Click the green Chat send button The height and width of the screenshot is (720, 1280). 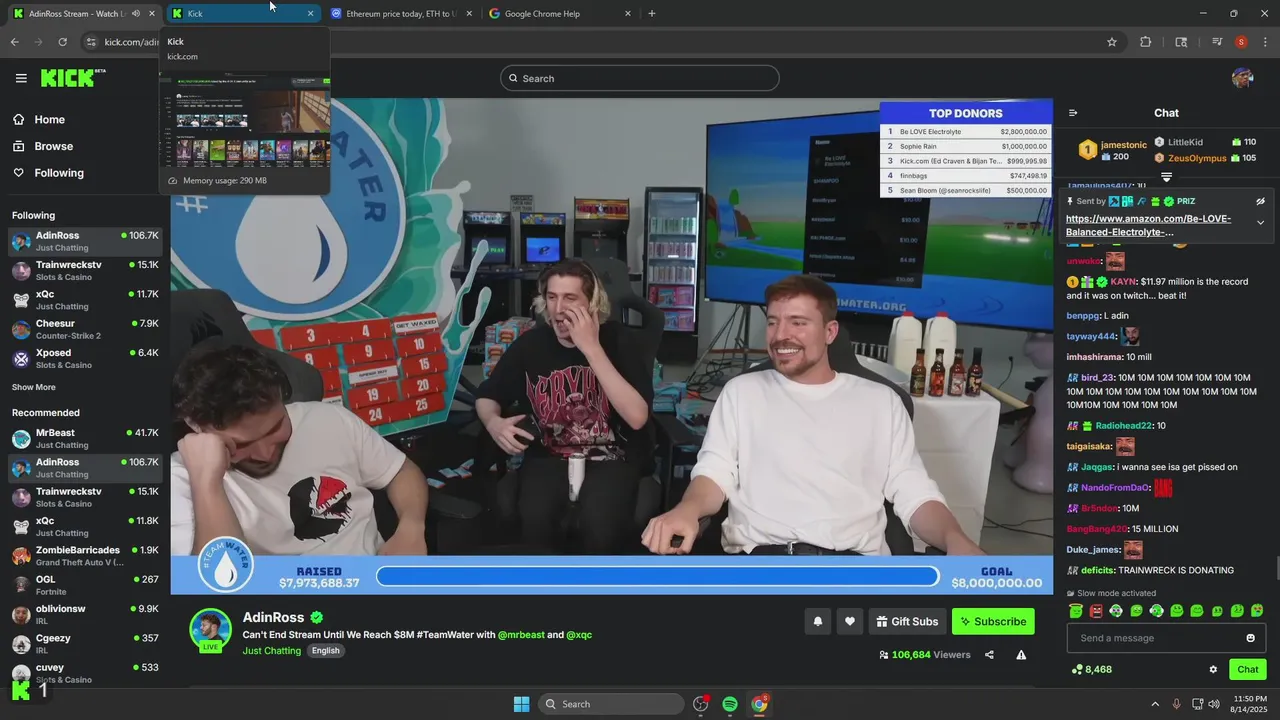click(1248, 670)
